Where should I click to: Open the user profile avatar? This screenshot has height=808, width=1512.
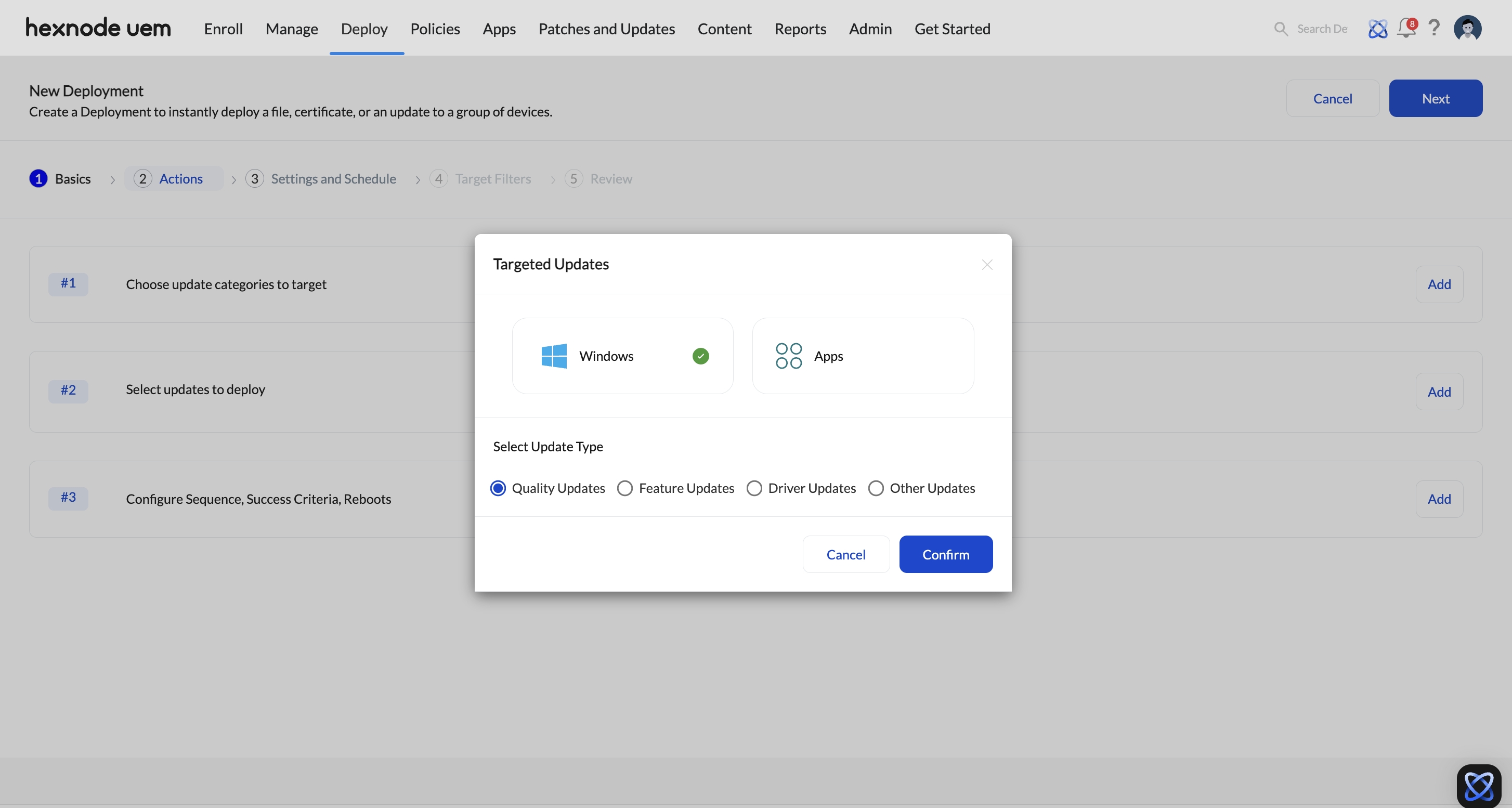pos(1467,28)
